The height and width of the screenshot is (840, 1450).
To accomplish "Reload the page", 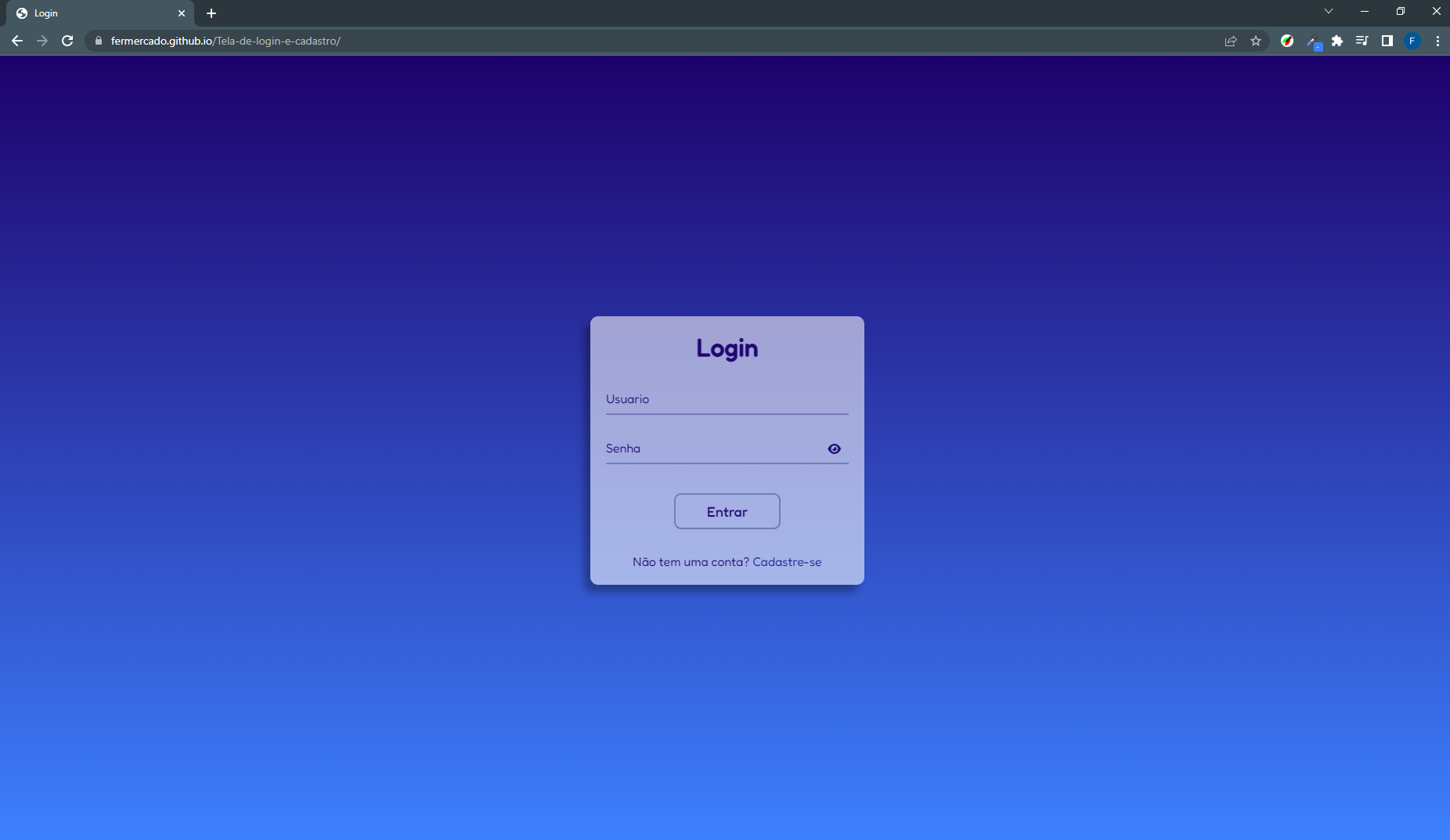I will pyautogui.click(x=67, y=41).
